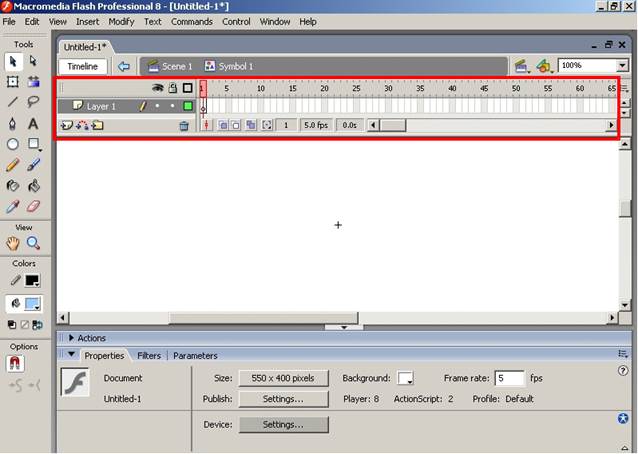Screen dimensions: 638x454
Task: Select the Free Transform tool
Action: coord(13,82)
